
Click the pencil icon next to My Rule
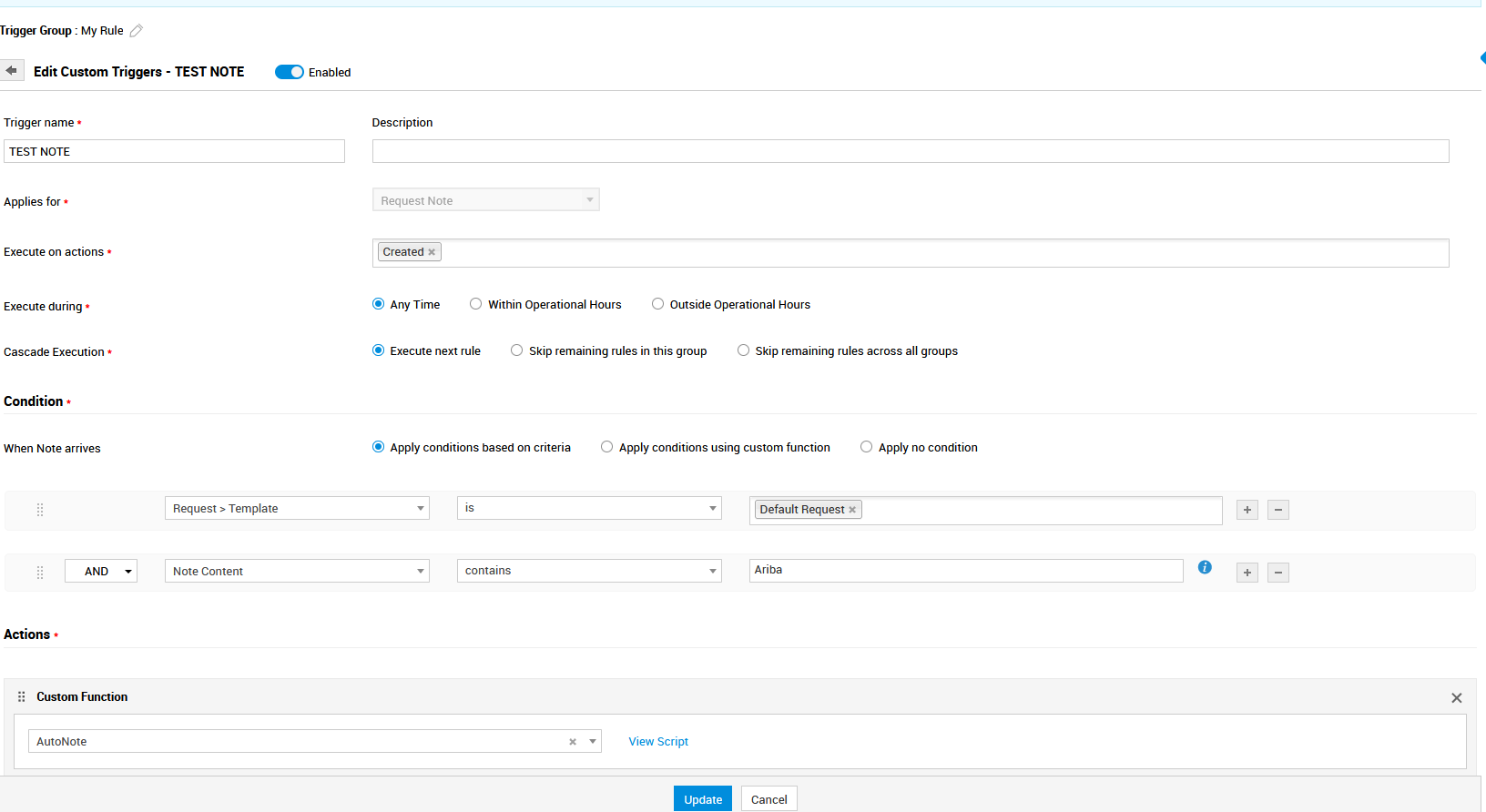point(136,31)
